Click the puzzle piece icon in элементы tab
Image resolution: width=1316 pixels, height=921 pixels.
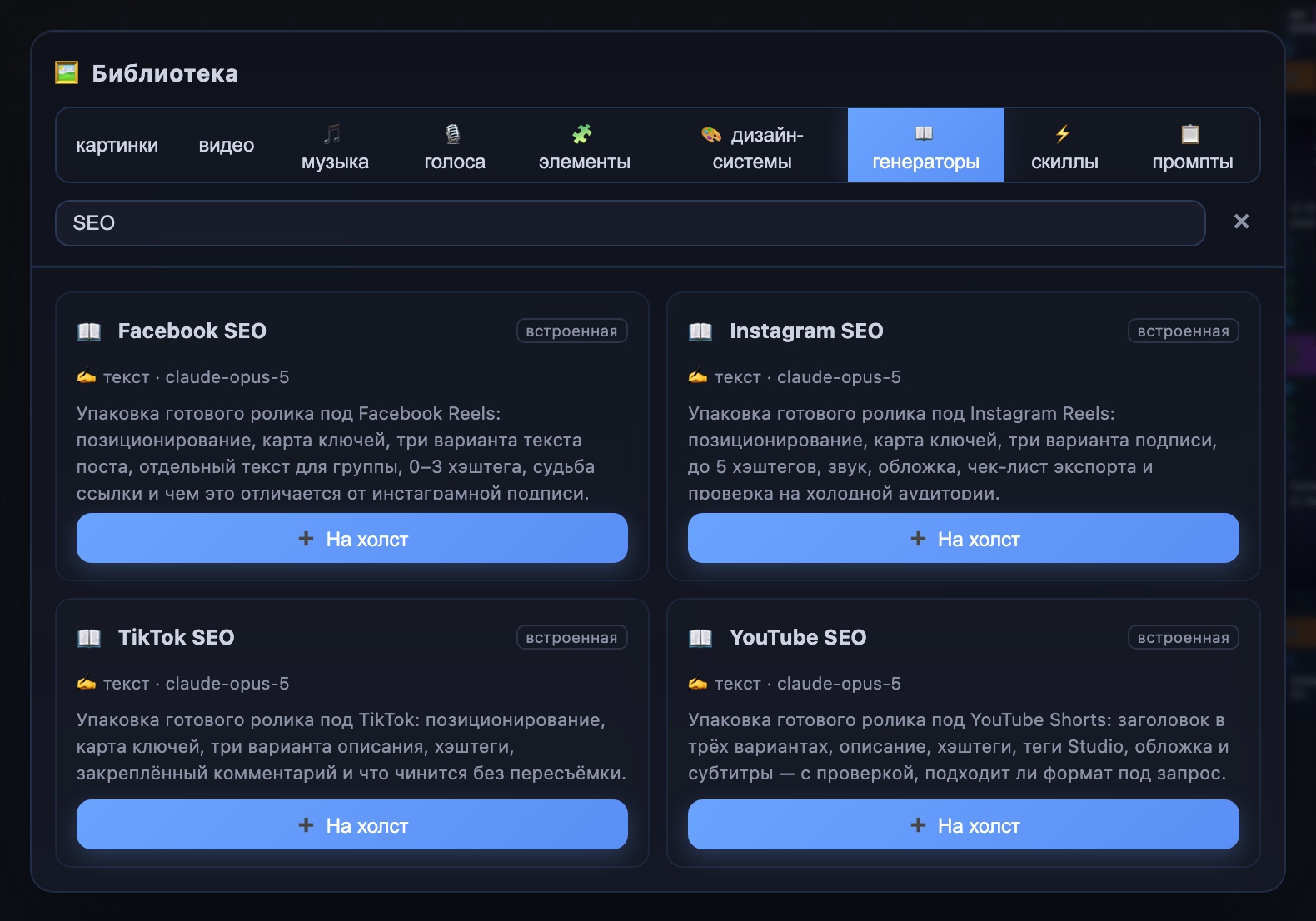click(582, 133)
